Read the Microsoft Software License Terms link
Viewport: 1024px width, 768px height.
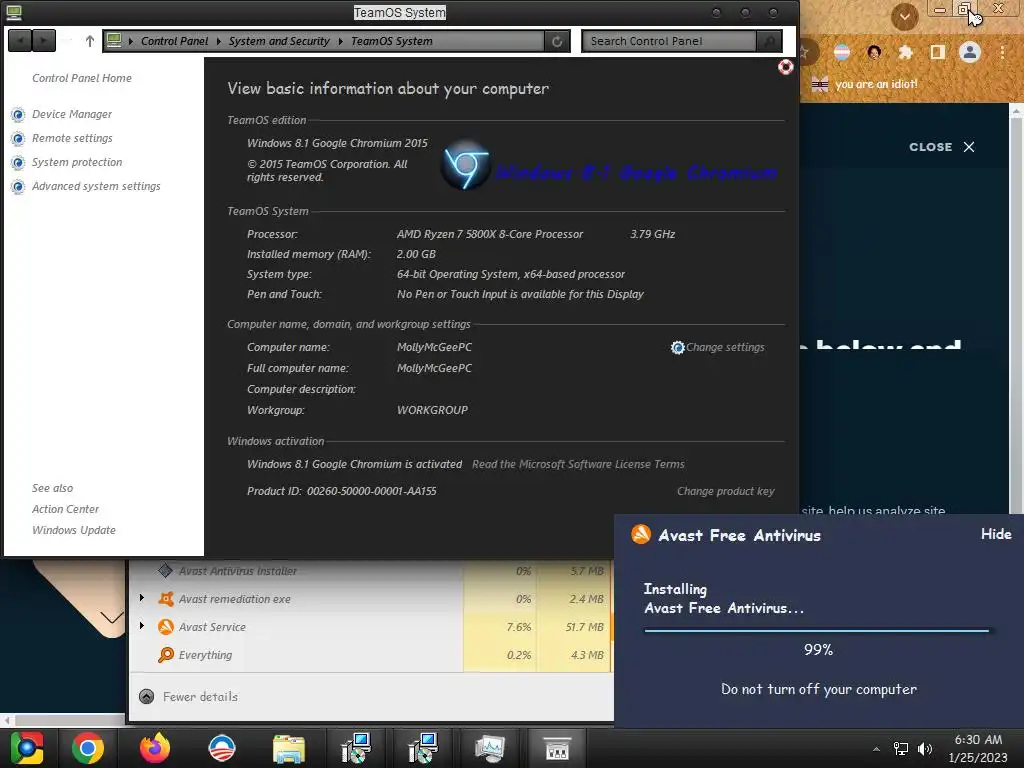tap(579, 464)
